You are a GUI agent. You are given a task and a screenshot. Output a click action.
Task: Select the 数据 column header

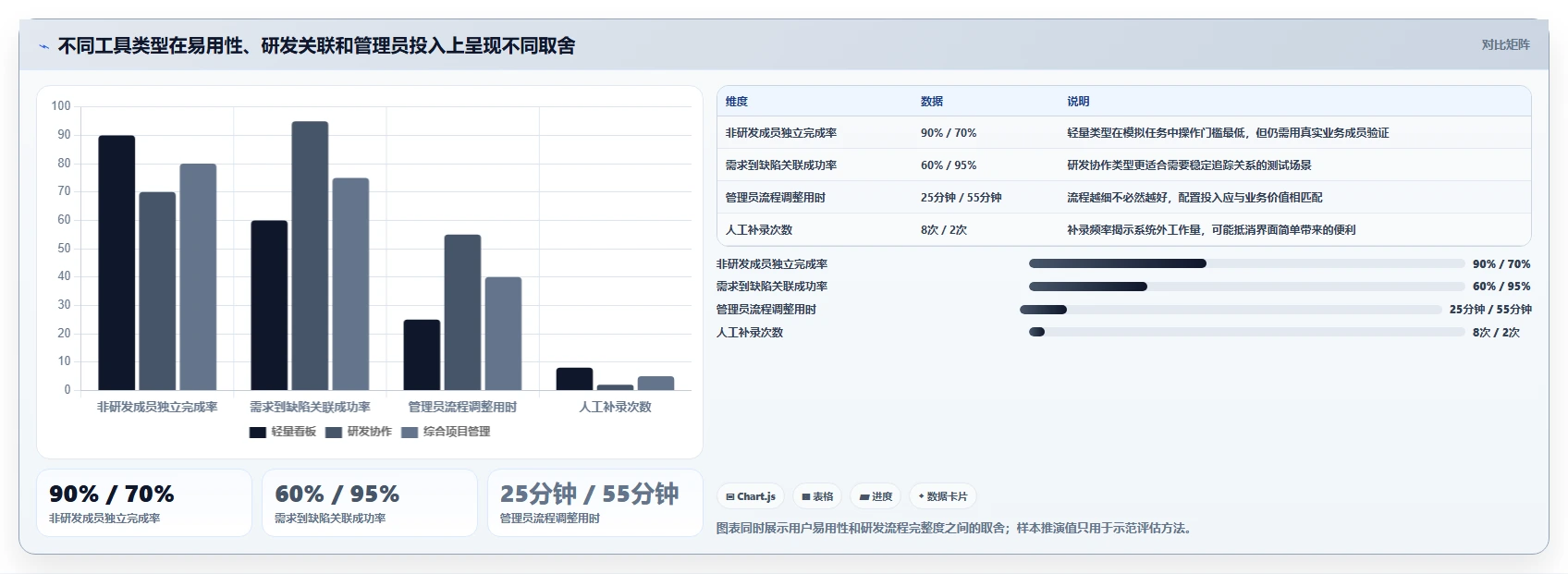click(x=932, y=102)
